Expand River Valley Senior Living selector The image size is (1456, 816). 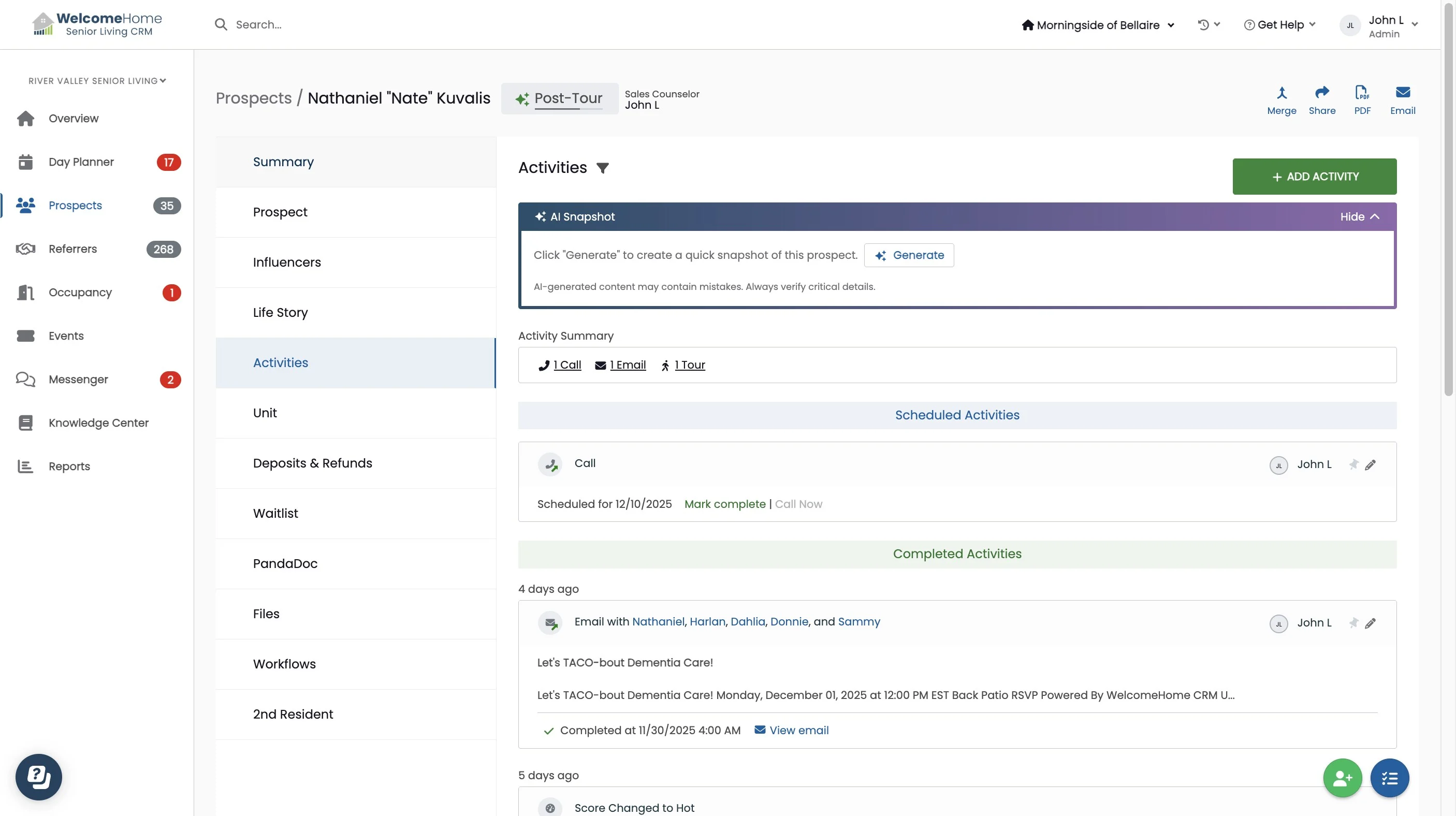coord(97,81)
